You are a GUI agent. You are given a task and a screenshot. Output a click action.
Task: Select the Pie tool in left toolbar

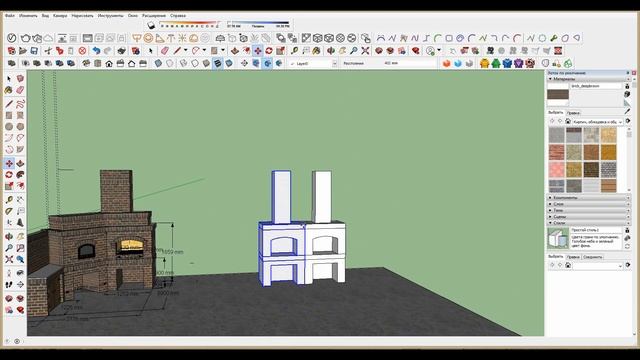(x=20, y=149)
